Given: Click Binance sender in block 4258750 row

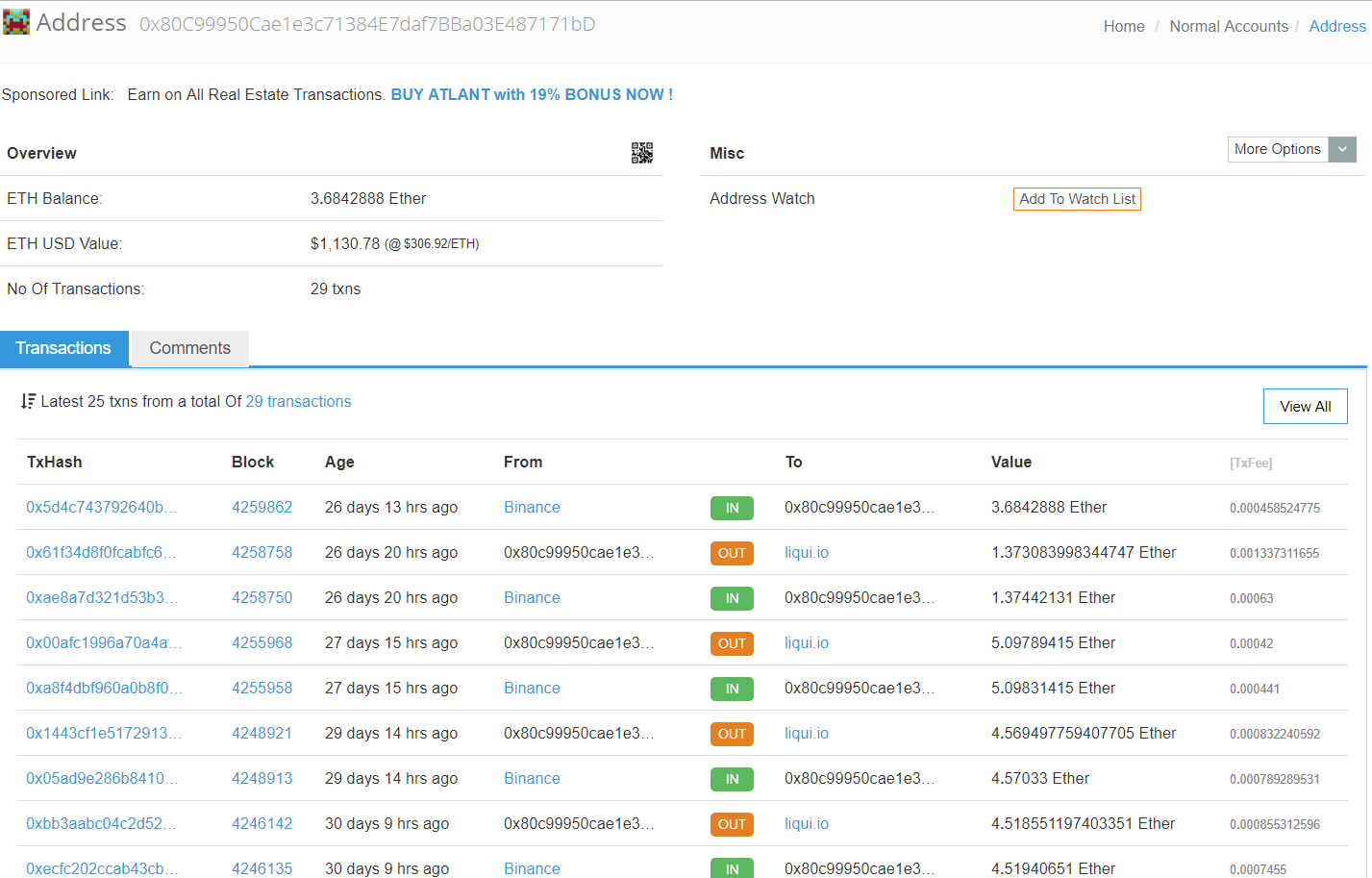Looking at the screenshot, I should tap(532, 597).
